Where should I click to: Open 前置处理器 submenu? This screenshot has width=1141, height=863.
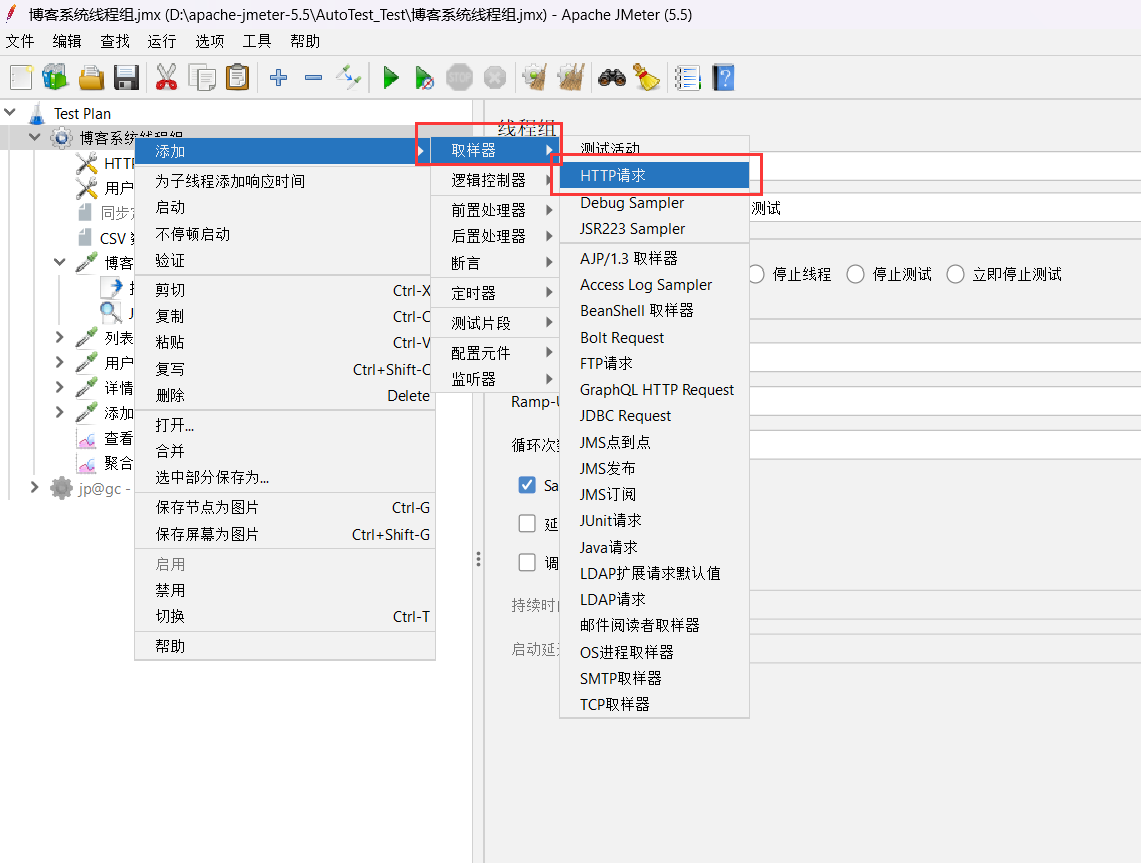click(x=495, y=210)
